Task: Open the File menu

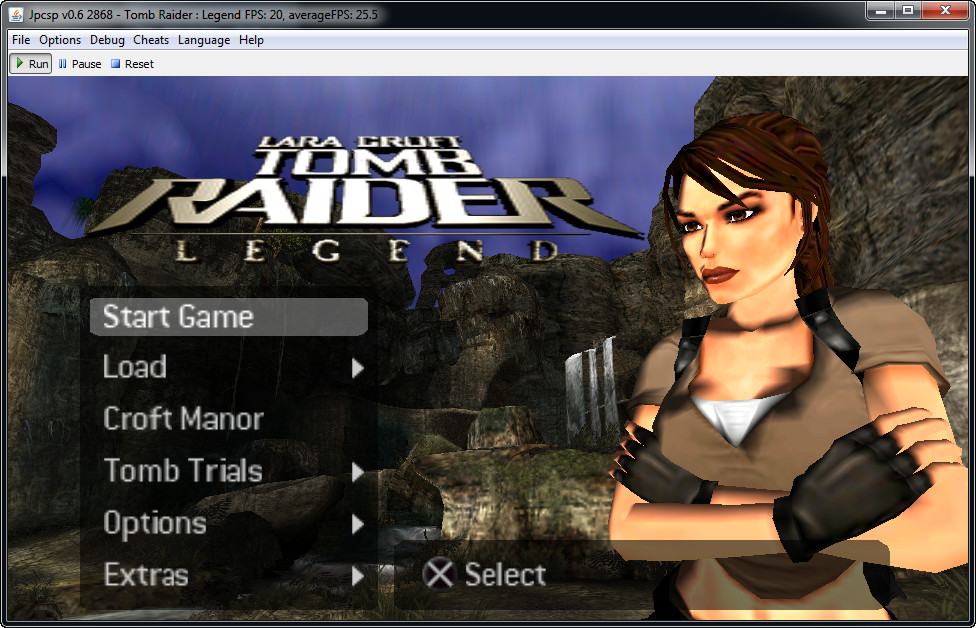Action: point(21,40)
